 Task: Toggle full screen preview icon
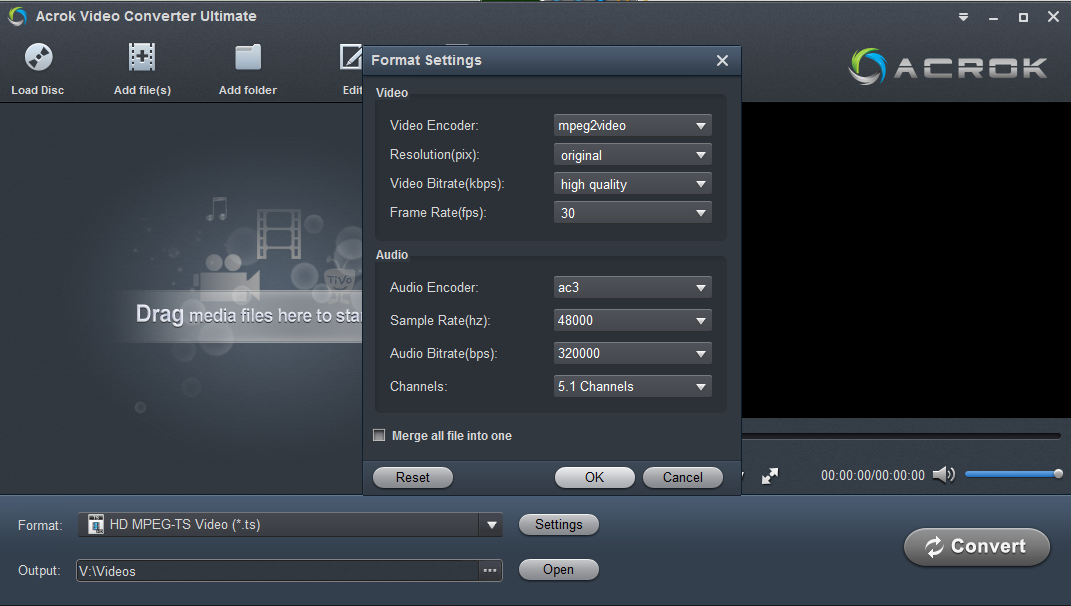point(770,476)
